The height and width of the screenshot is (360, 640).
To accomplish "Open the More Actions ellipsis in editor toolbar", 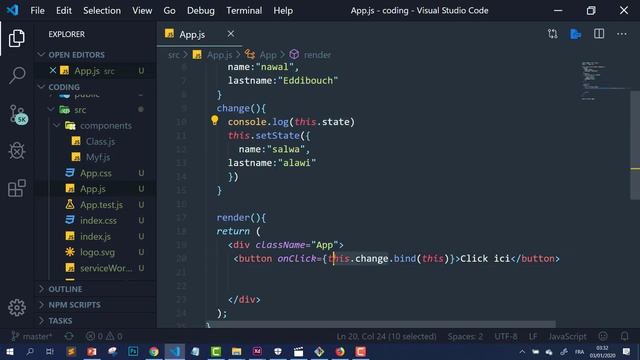I will pyautogui.click(x=622, y=34).
